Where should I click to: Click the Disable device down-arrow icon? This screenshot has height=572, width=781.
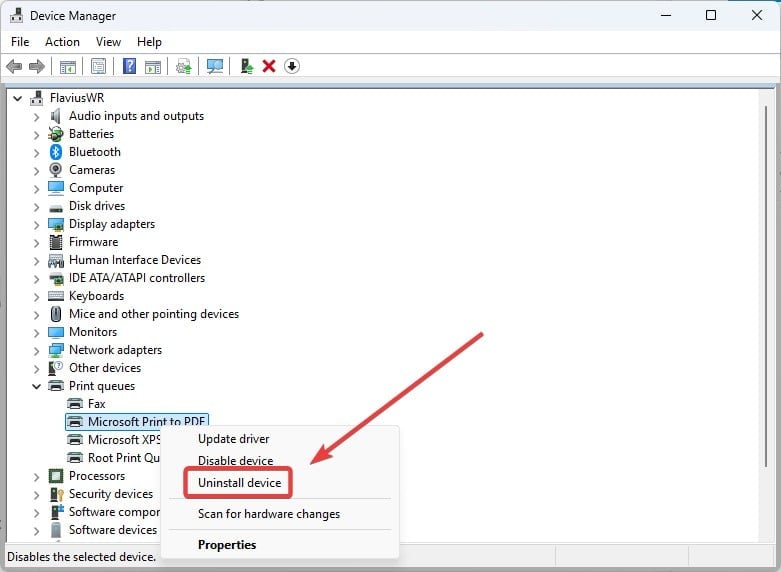coord(292,66)
